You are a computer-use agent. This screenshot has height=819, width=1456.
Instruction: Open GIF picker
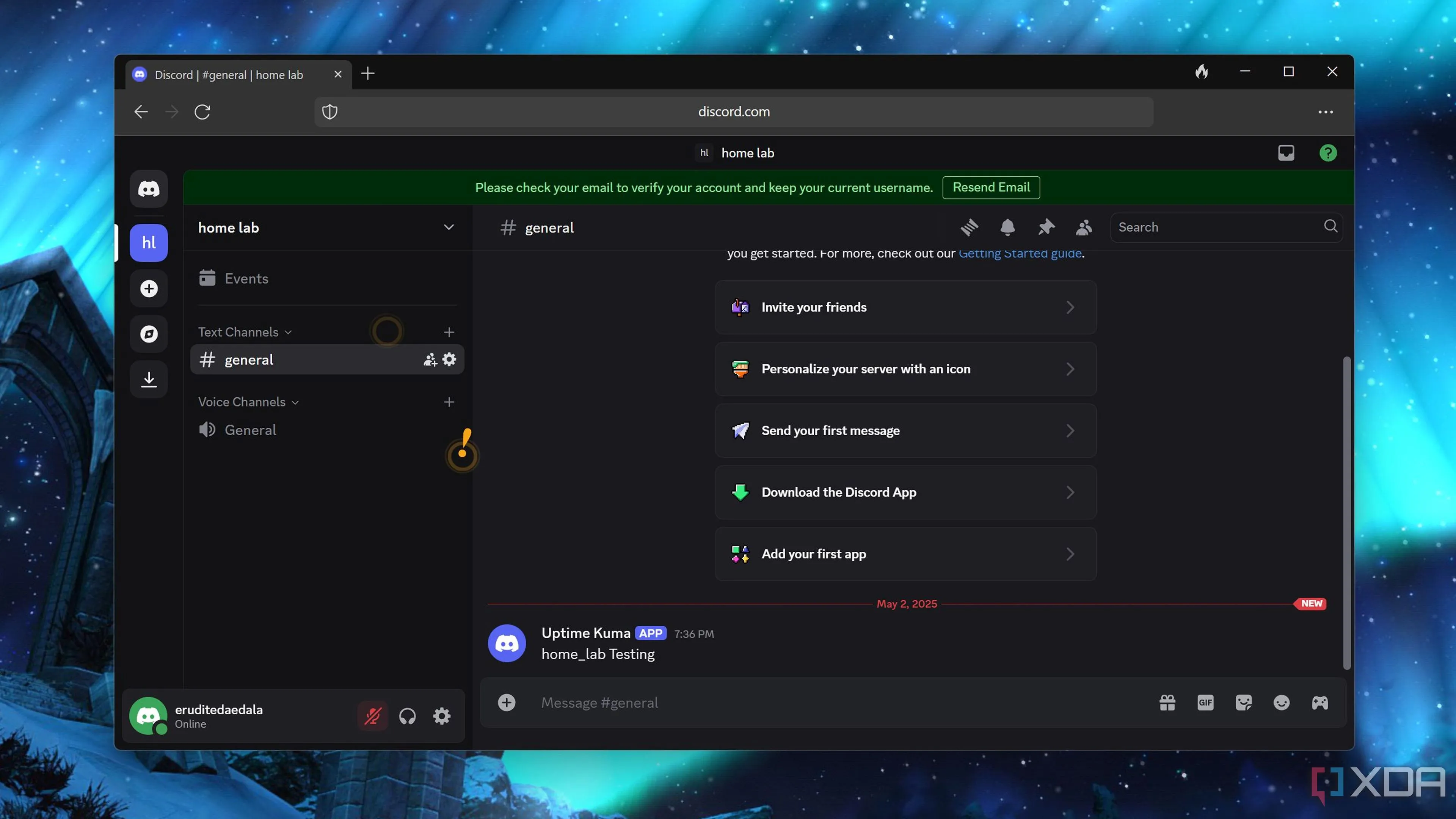coord(1205,703)
